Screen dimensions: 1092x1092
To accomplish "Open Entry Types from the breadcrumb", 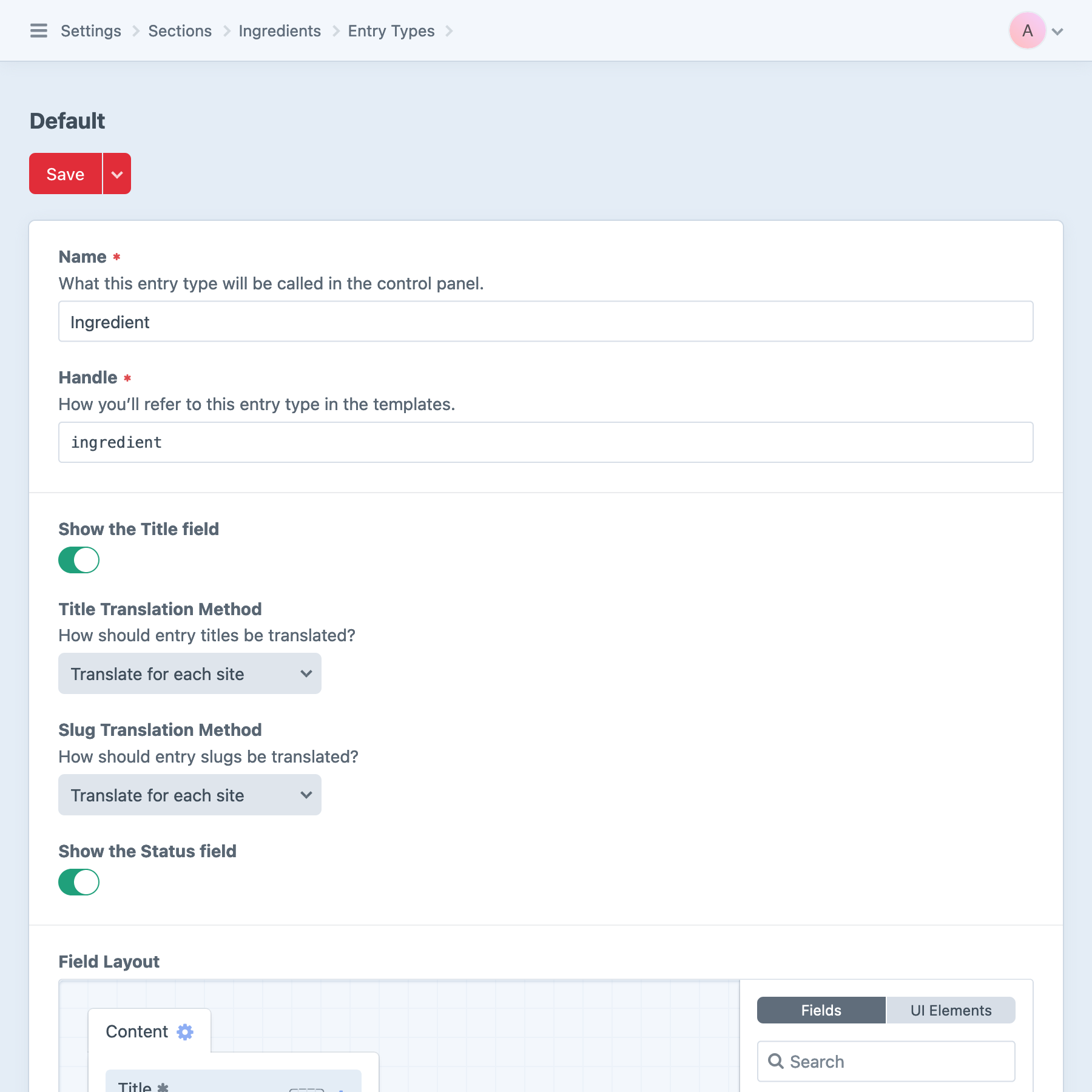I will pos(391,31).
